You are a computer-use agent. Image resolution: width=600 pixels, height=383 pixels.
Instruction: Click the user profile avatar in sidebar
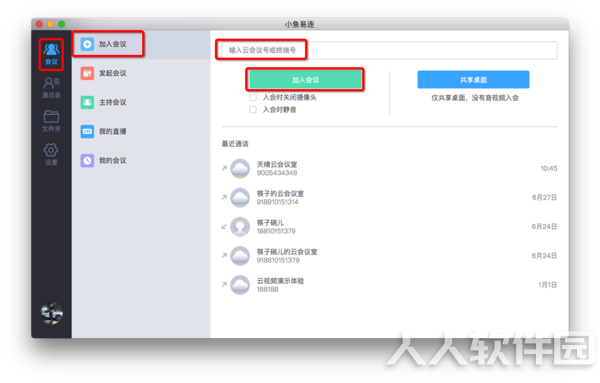(52, 313)
